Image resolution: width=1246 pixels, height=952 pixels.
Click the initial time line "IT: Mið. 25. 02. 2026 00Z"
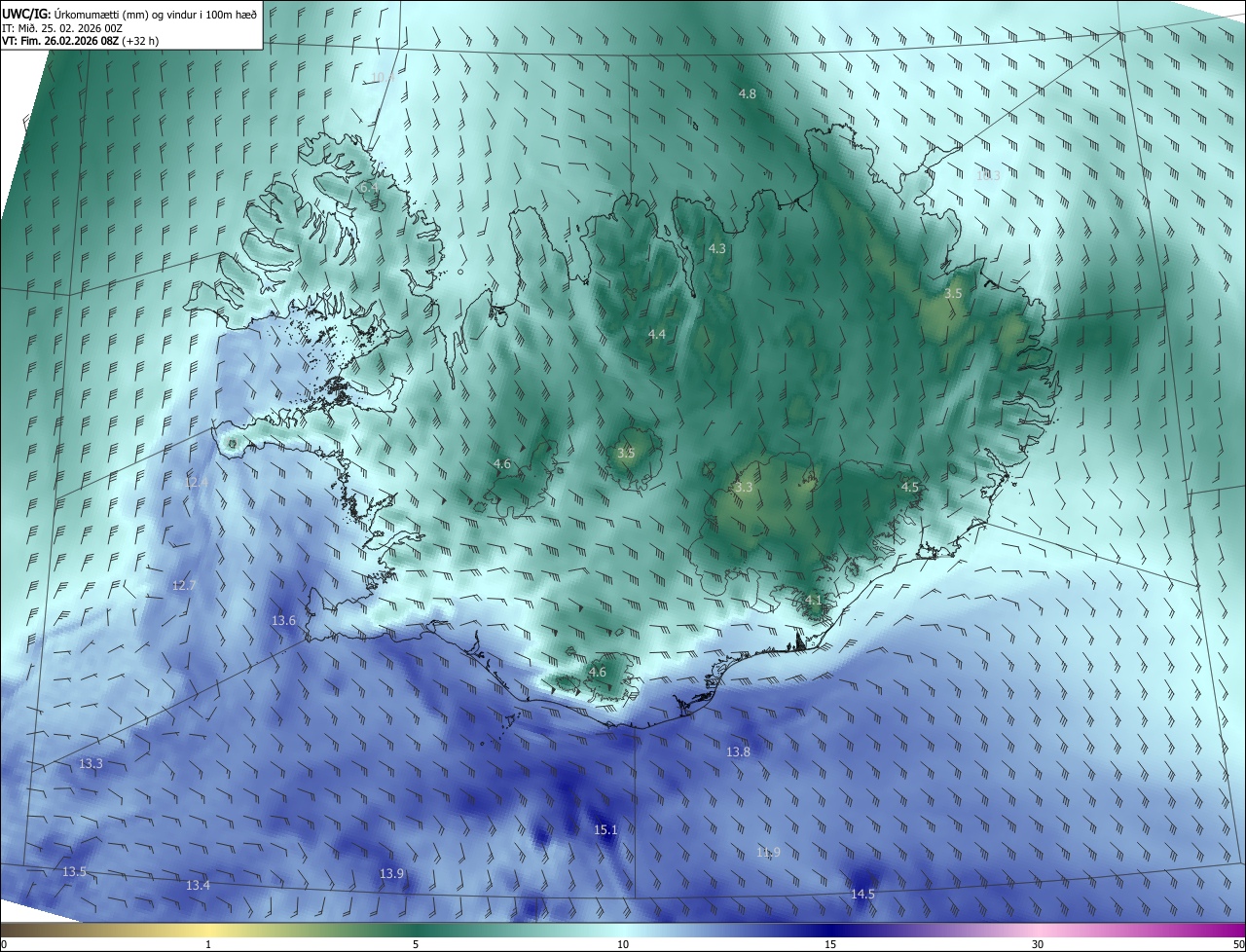(x=62, y=28)
